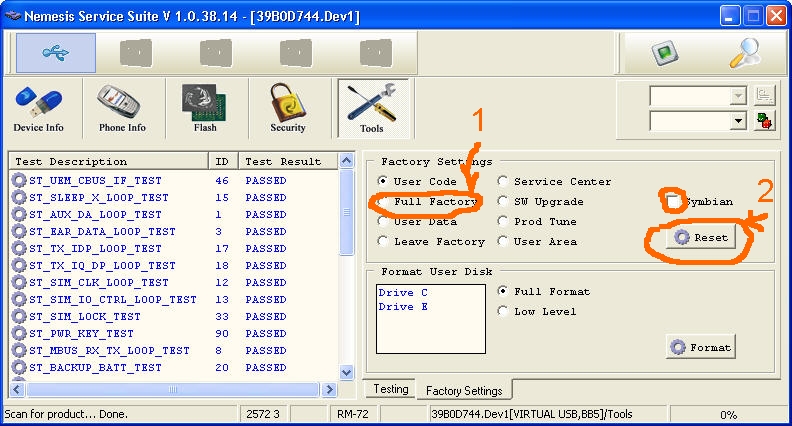Click the Format button
This screenshot has width=792, height=426.
(701, 347)
